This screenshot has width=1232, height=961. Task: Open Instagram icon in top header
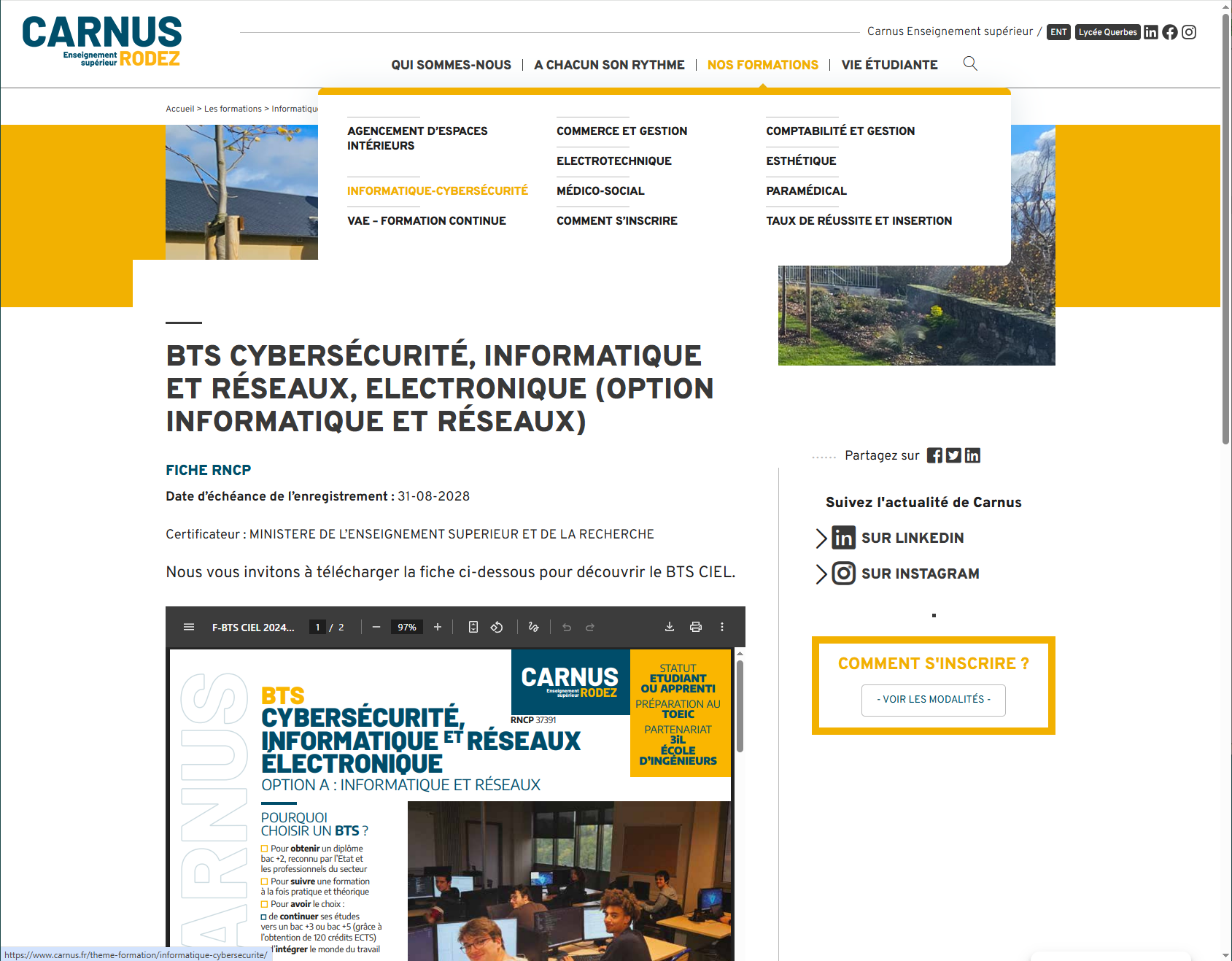click(x=1189, y=32)
